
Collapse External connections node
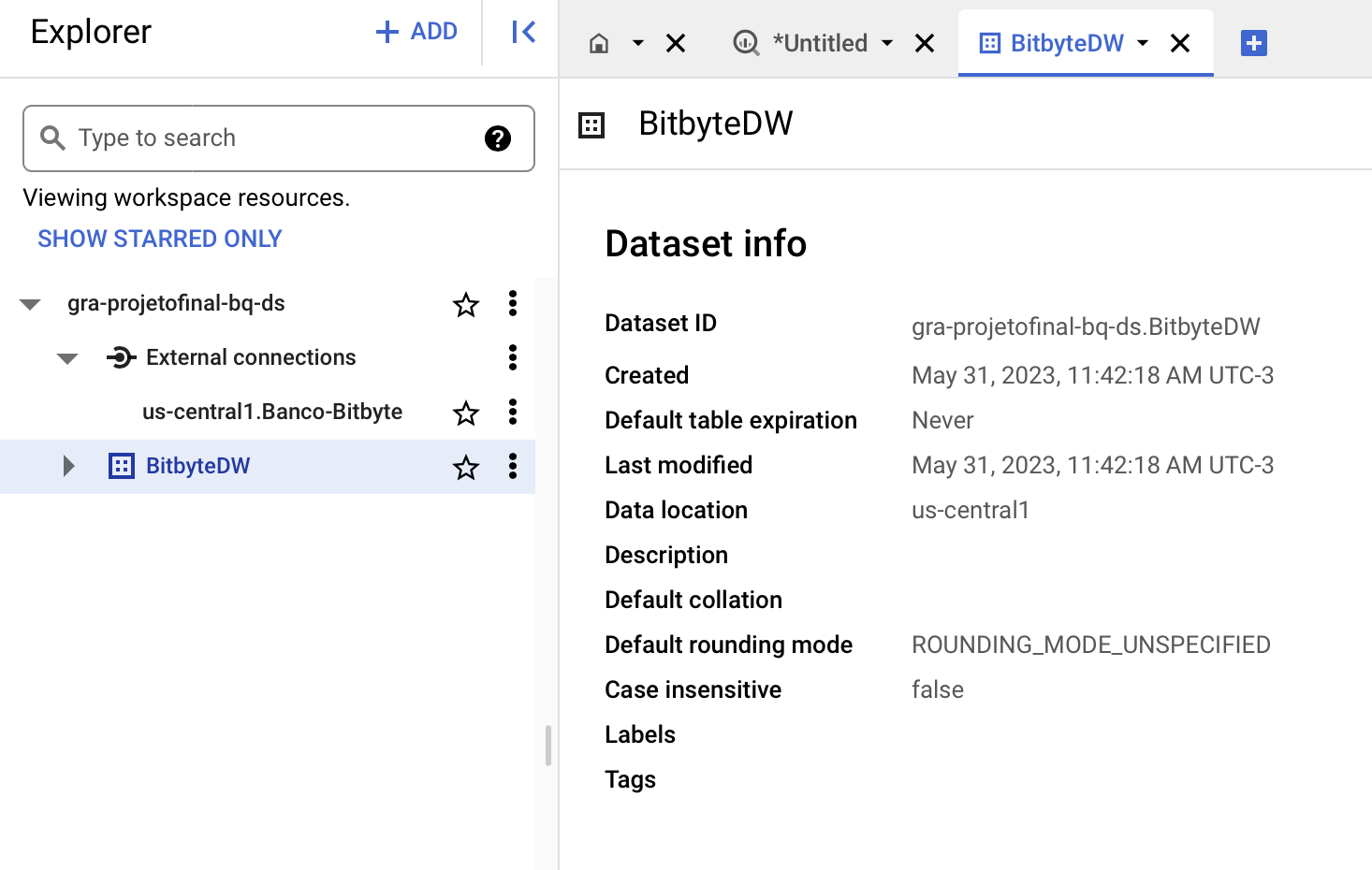tap(67, 358)
